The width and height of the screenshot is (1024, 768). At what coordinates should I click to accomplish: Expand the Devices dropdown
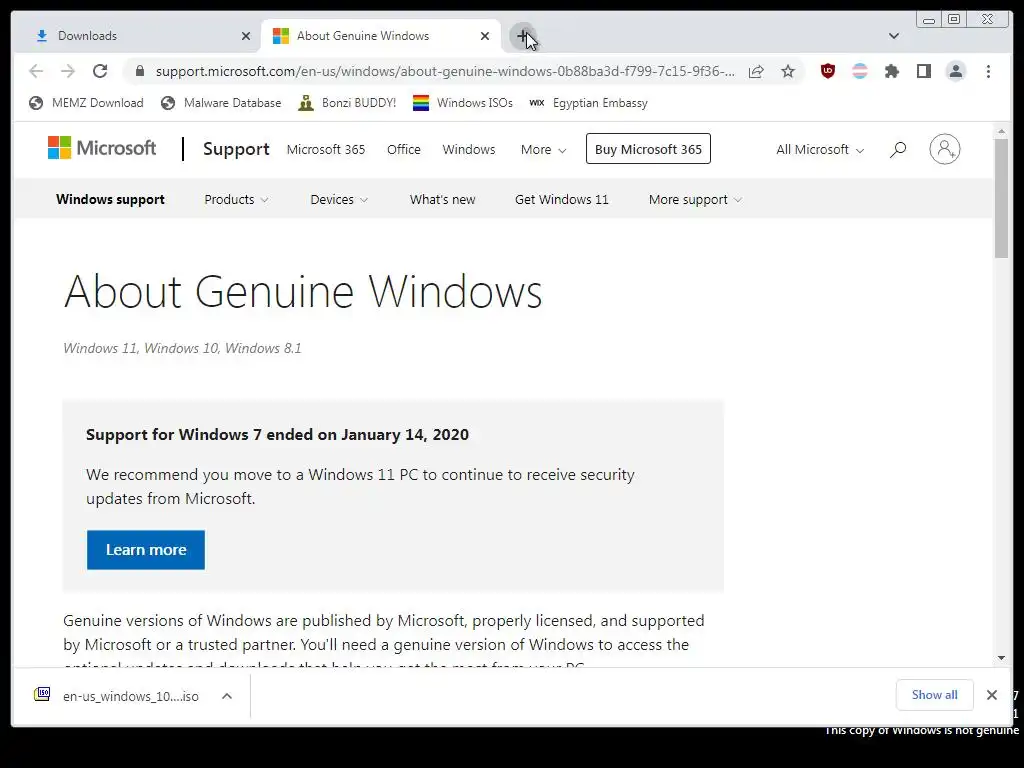pyautogui.click(x=339, y=199)
